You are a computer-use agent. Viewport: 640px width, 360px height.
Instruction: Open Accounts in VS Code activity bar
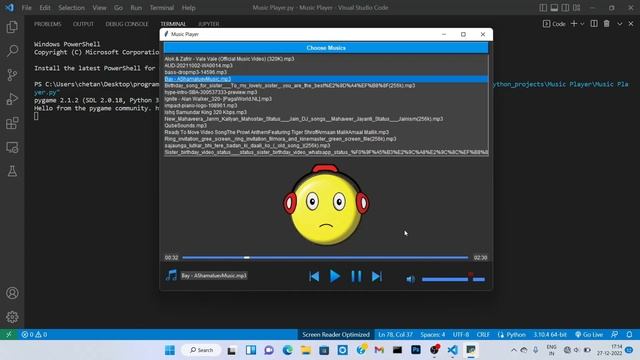[12, 293]
